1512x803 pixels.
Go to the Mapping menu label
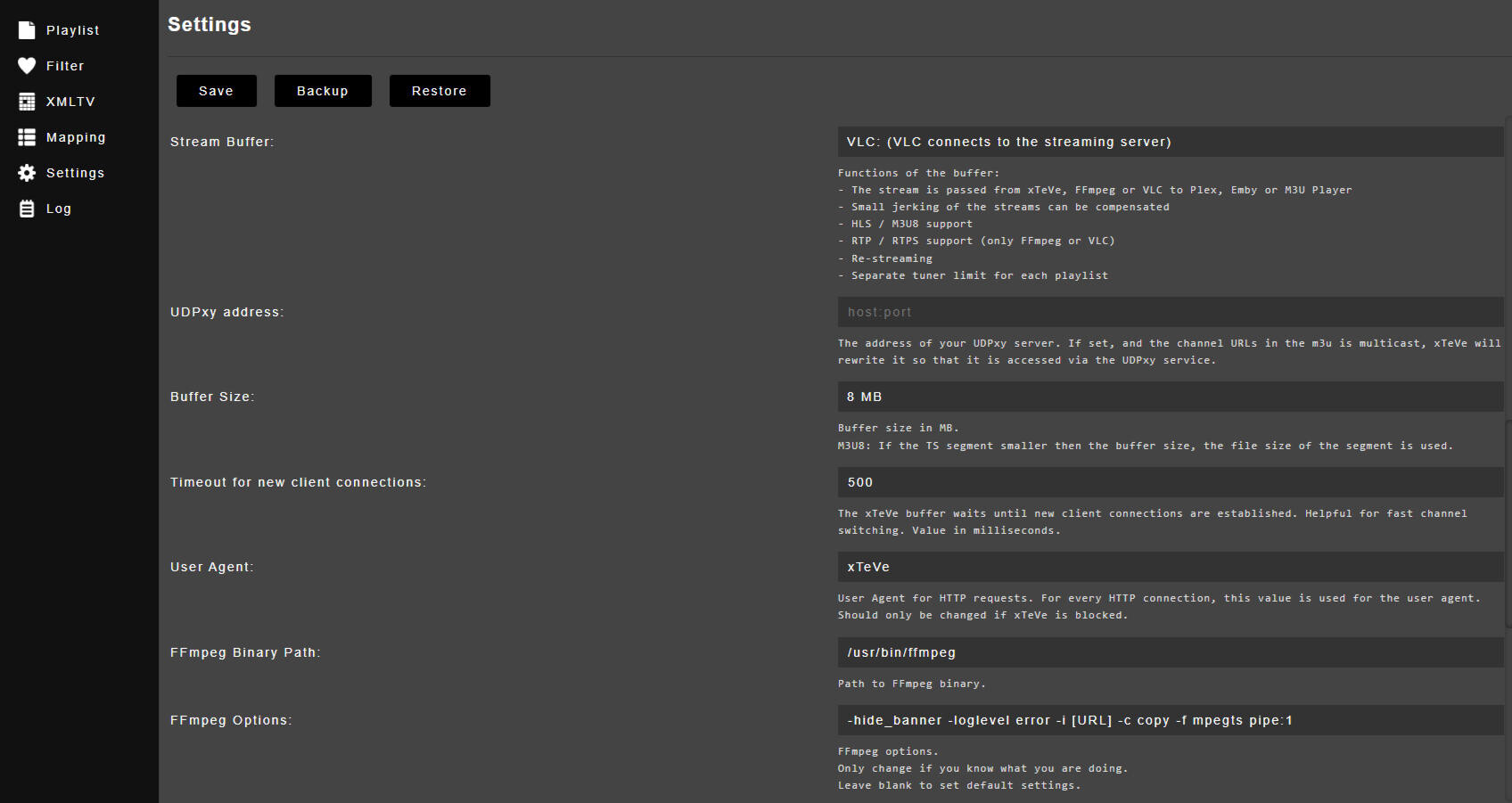pos(76,137)
